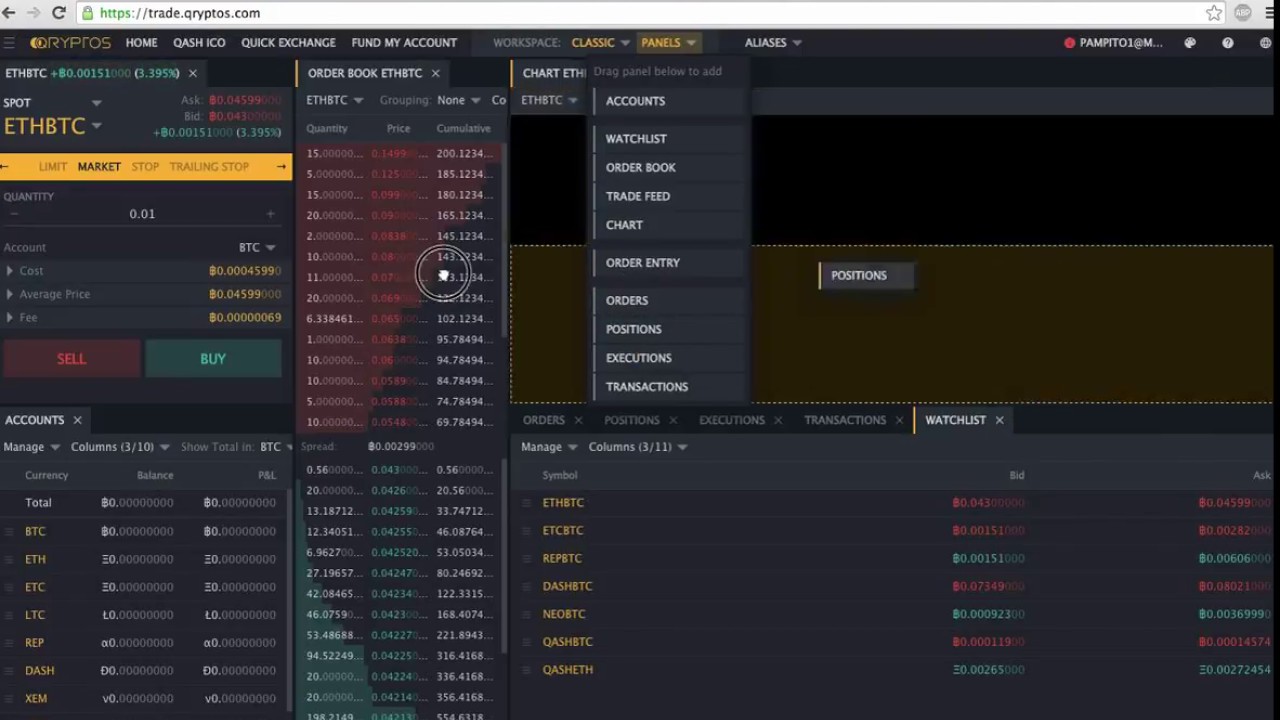1280x720 pixels.
Task: Open the Quick Exchange page
Action: 288,43
